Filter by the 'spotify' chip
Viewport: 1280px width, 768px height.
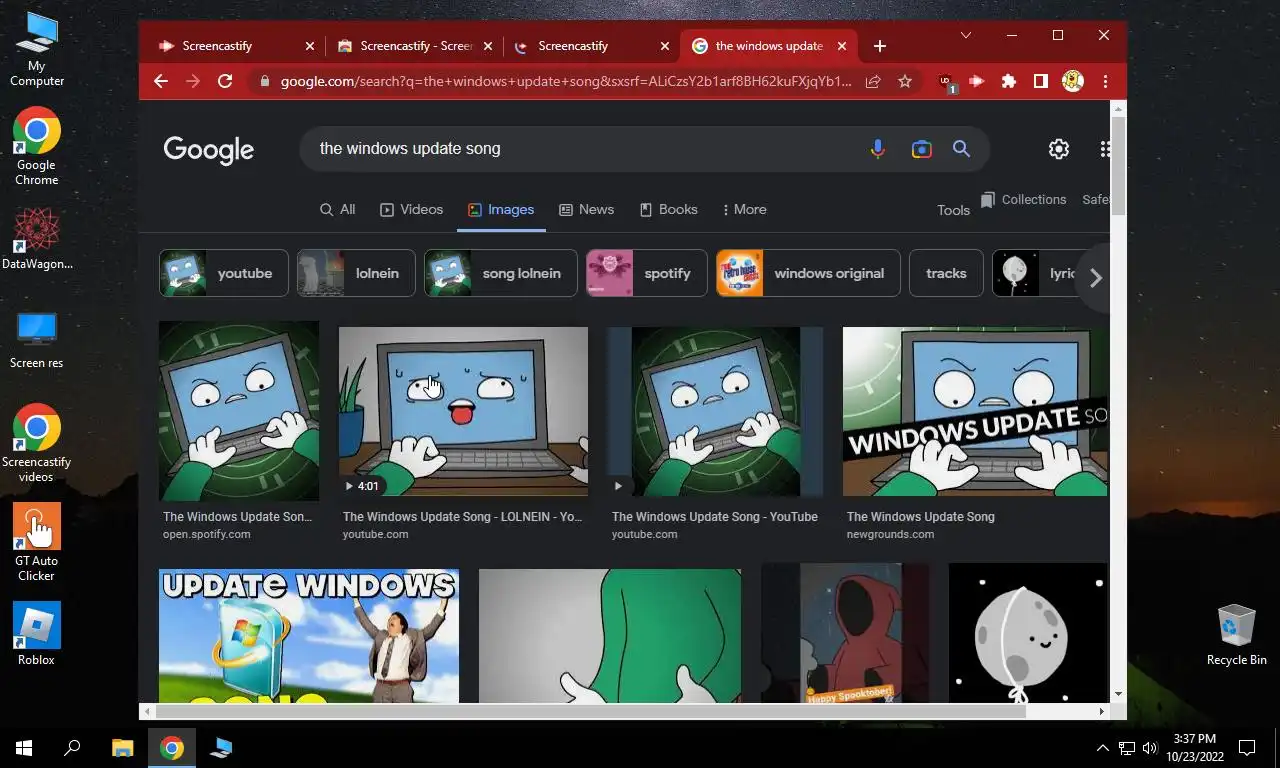click(x=647, y=273)
